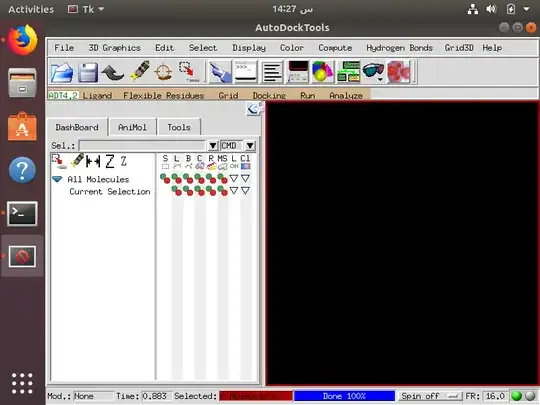Open the Sel. field dropdown arrow

click(213, 146)
